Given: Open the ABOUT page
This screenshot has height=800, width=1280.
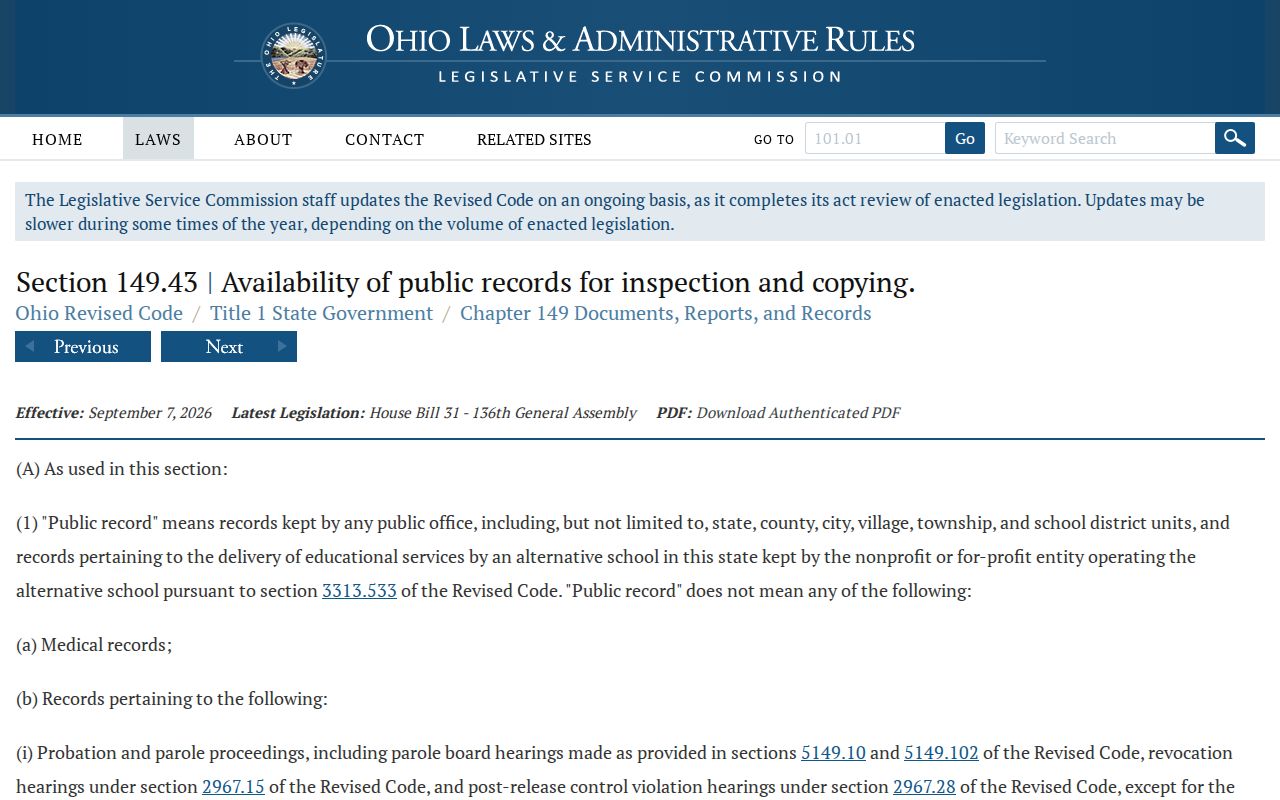Looking at the screenshot, I should [x=263, y=139].
